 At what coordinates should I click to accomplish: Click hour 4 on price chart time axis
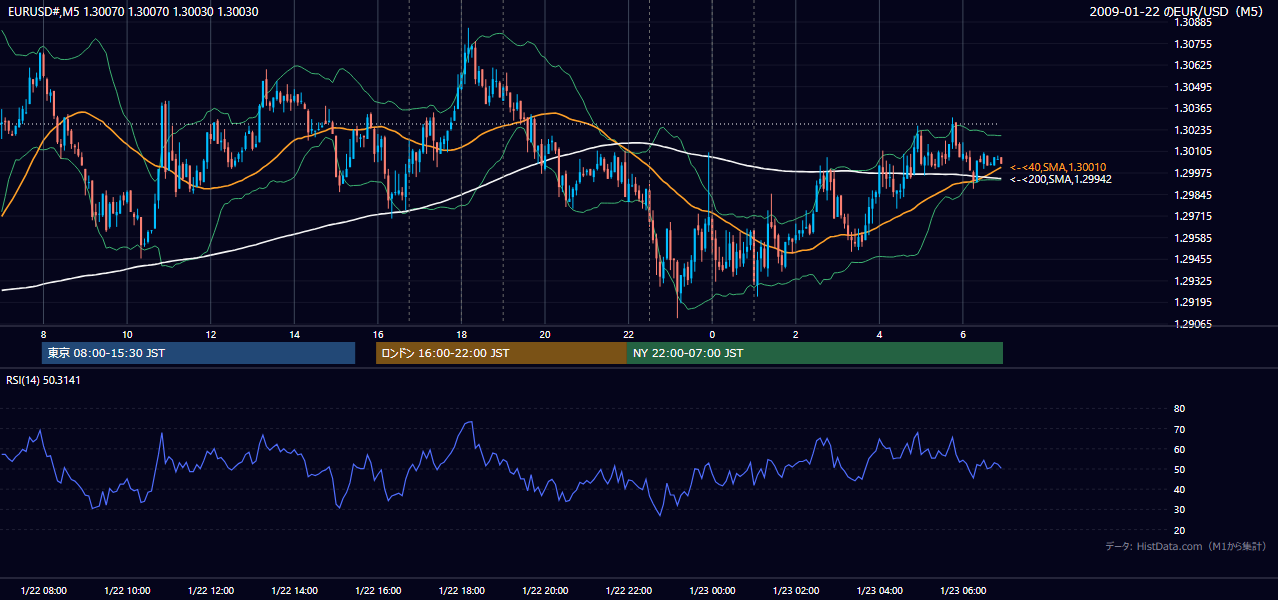click(x=880, y=333)
